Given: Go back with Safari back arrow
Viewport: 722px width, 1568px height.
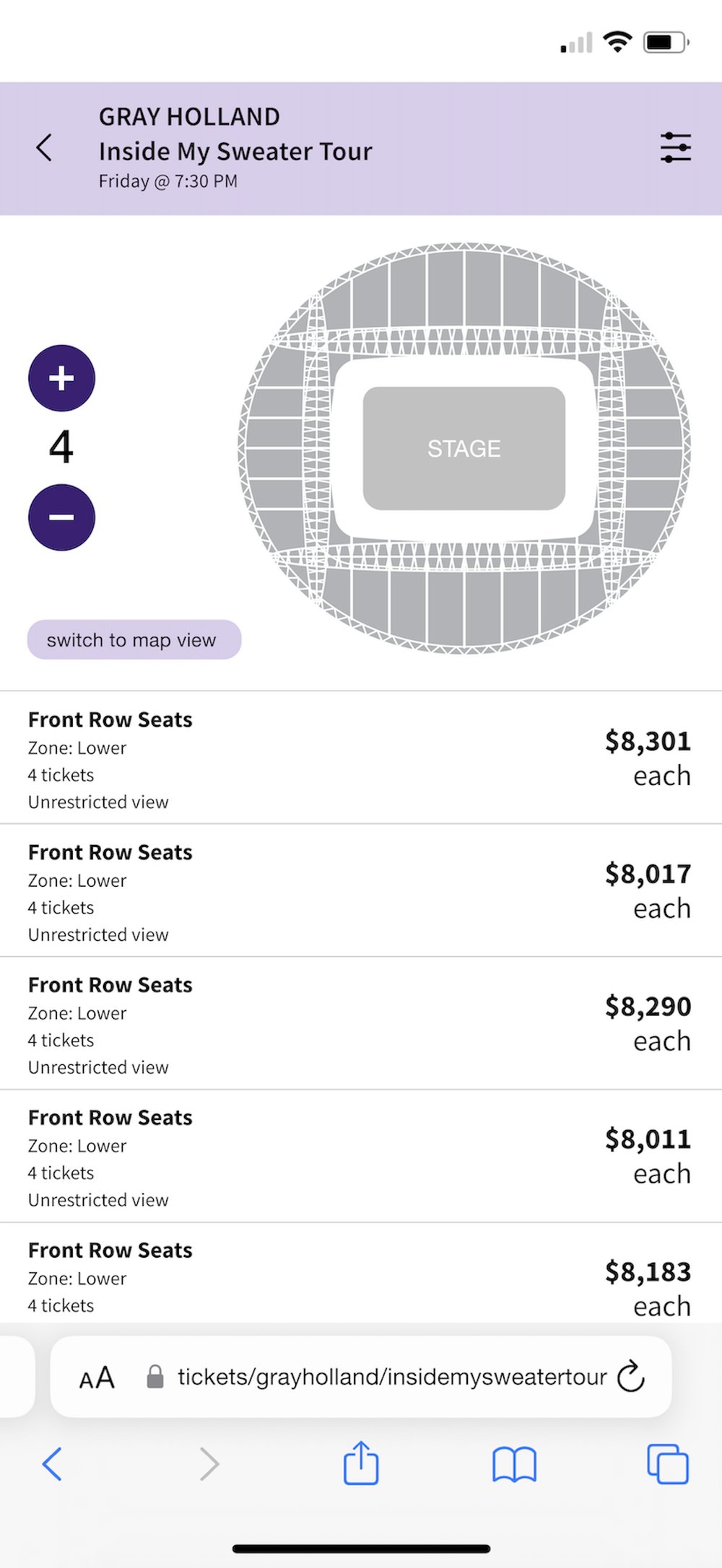Looking at the screenshot, I should [52, 1464].
